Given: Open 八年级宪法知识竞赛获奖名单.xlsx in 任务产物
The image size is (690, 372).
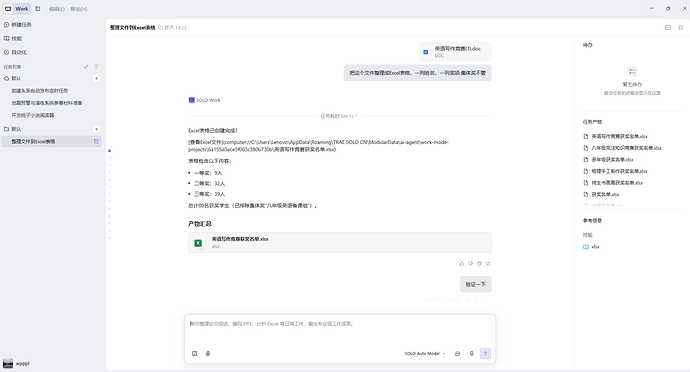Looking at the screenshot, I should 623,148.
